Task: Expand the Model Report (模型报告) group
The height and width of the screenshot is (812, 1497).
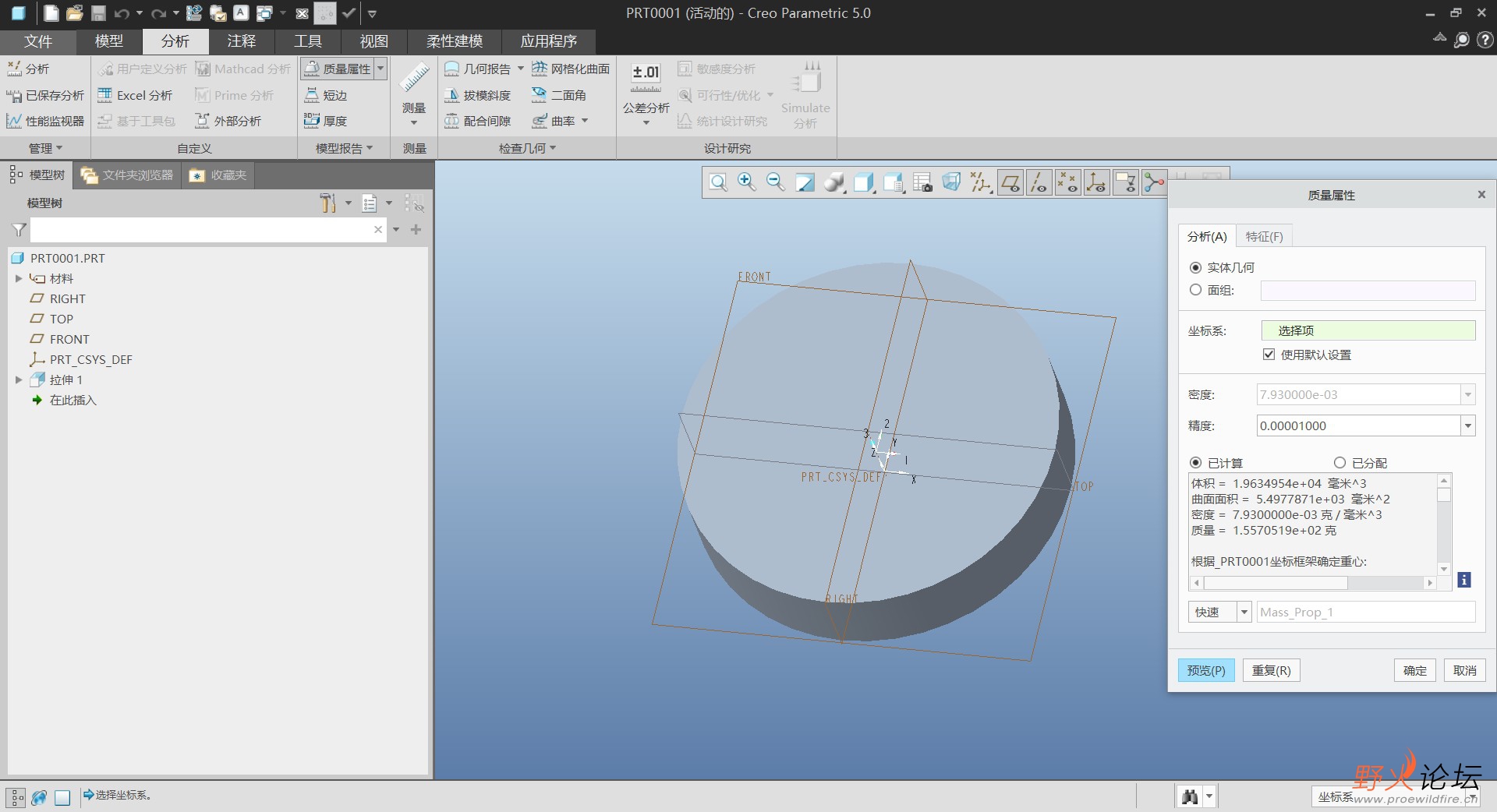Action: click(x=344, y=148)
